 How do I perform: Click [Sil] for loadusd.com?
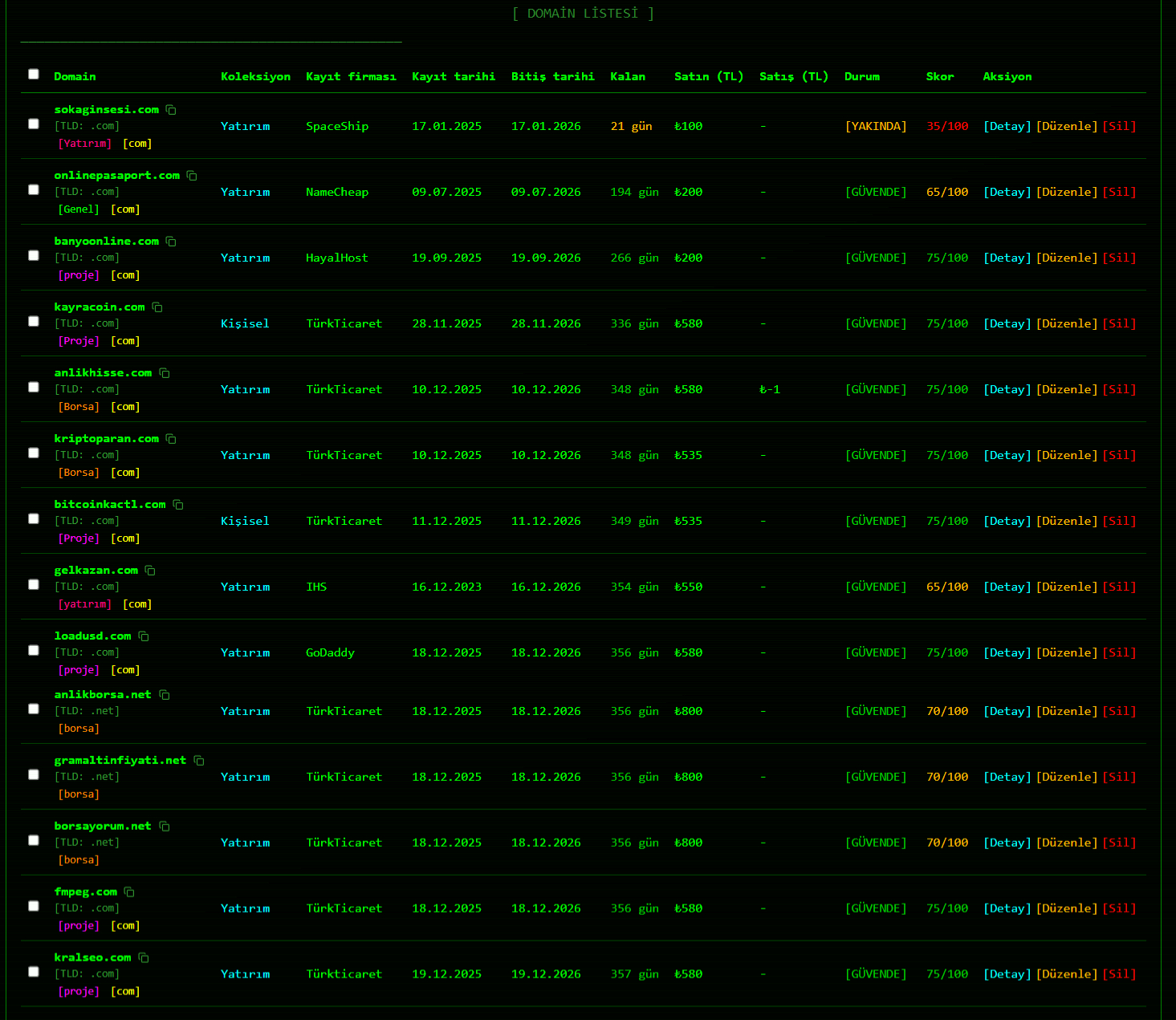tap(1120, 652)
